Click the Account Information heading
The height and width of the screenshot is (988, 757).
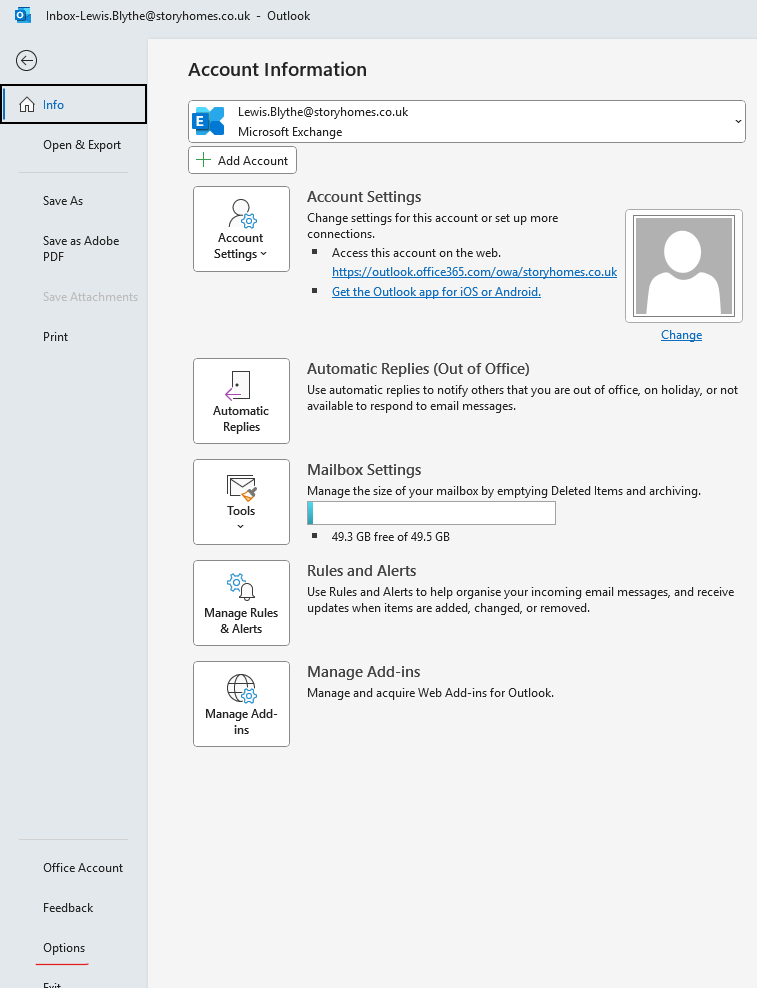pos(277,69)
